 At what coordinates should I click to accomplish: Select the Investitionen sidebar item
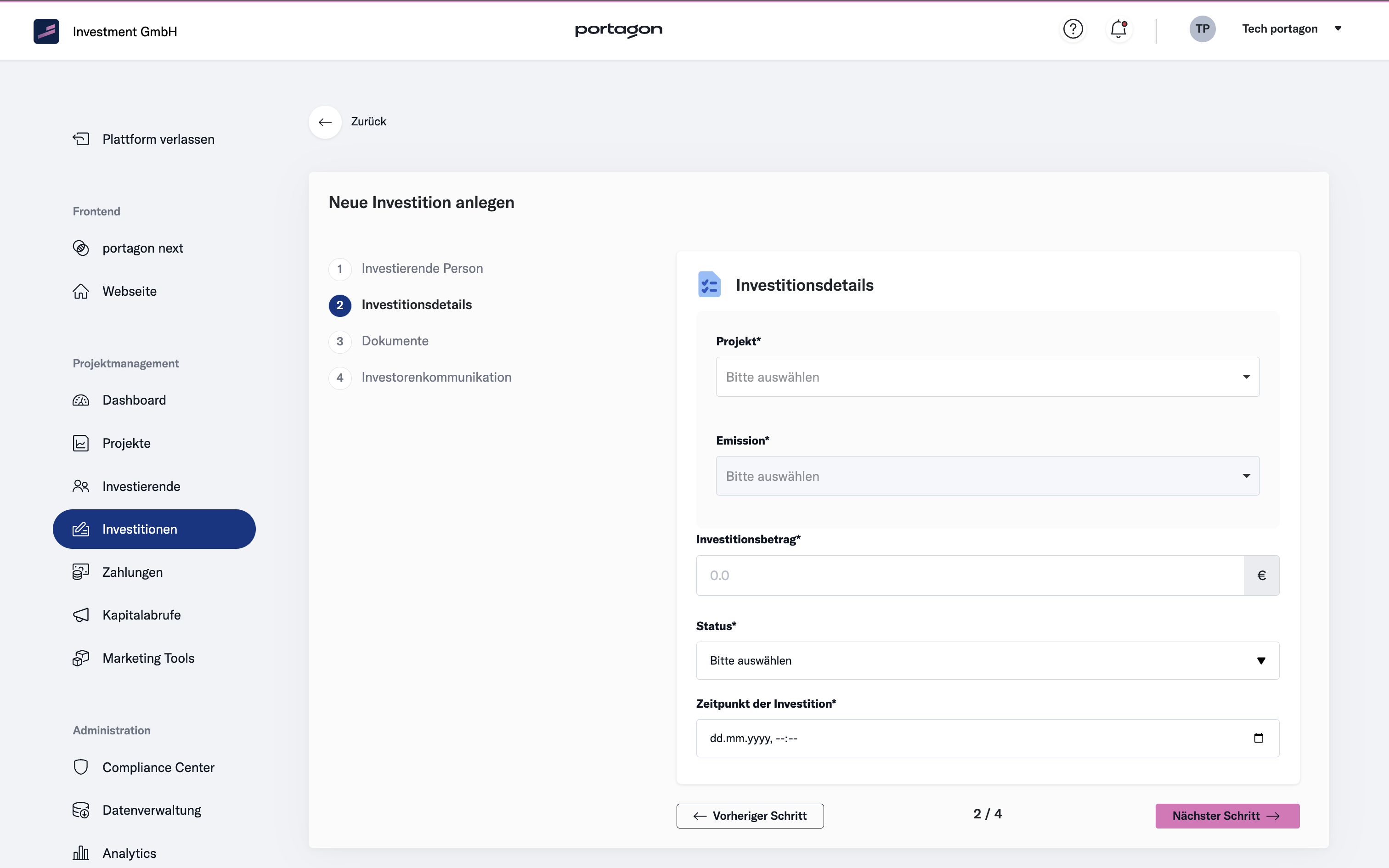coord(154,529)
